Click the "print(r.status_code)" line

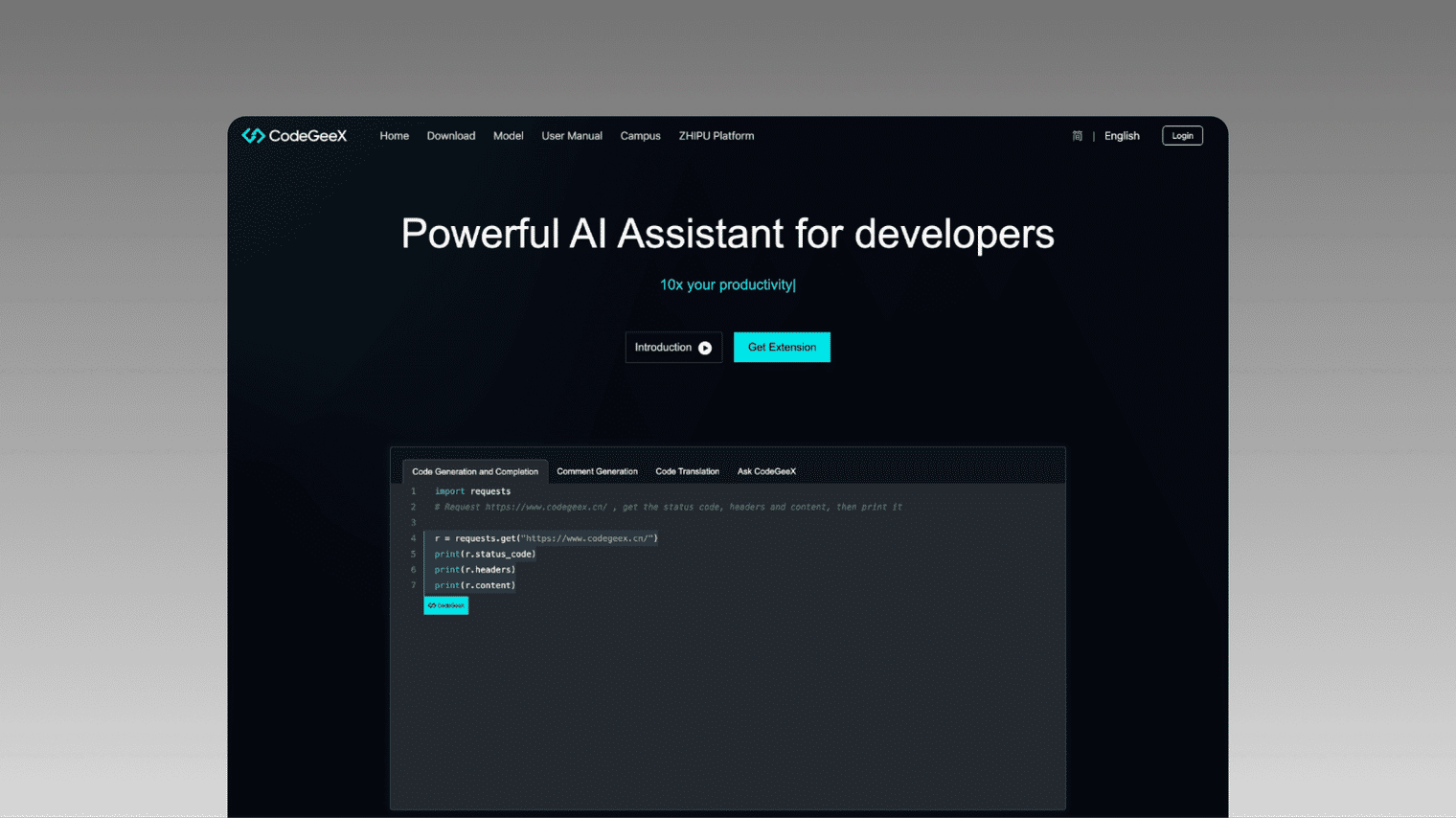tap(485, 554)
